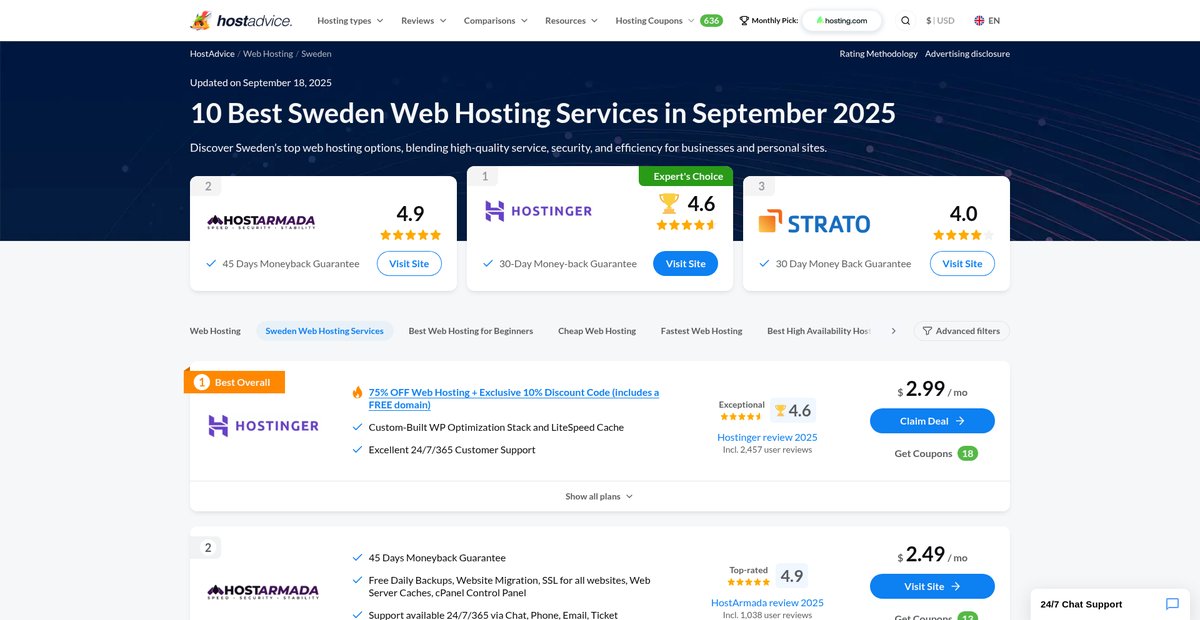Click the five-star rating under HostArmada 4.9

tap(410, 235)
